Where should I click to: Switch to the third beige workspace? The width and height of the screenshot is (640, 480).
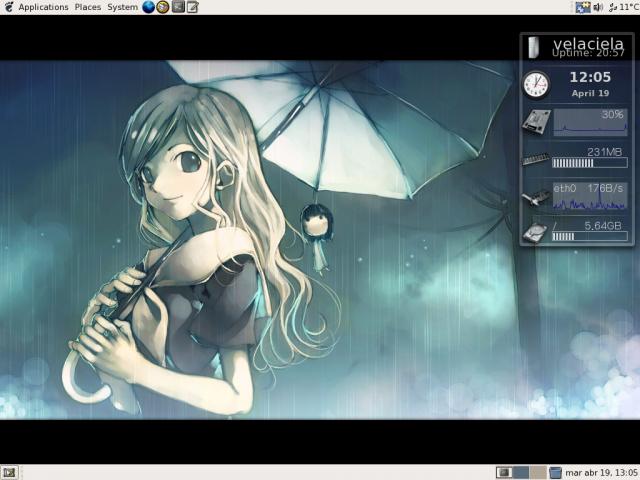(538, 473)
